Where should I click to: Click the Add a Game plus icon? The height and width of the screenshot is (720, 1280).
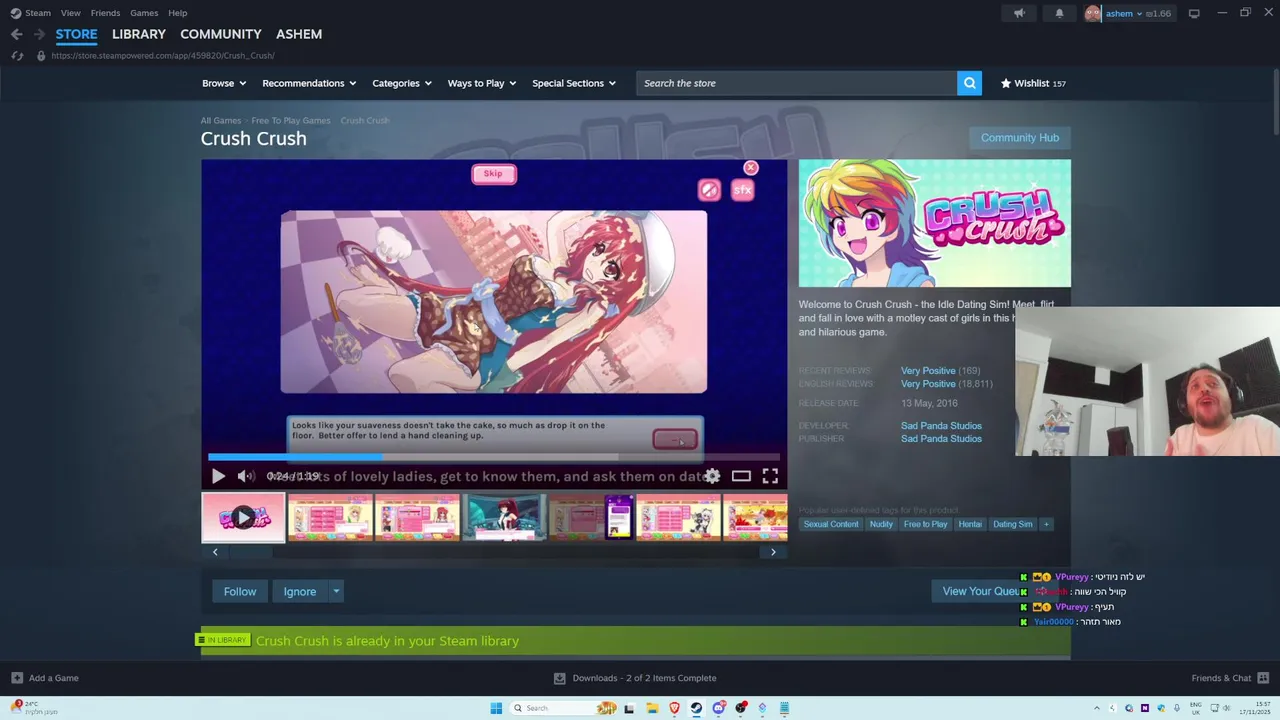pos(17,678)
